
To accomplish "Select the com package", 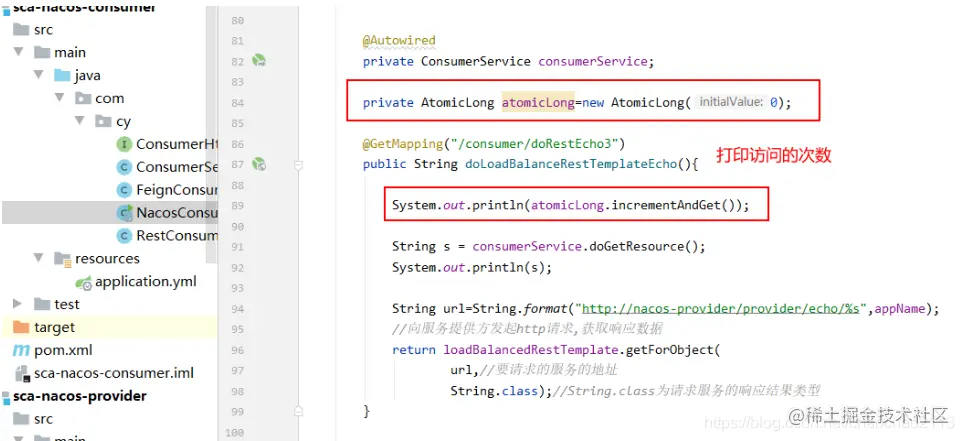I will pos(109,98).
